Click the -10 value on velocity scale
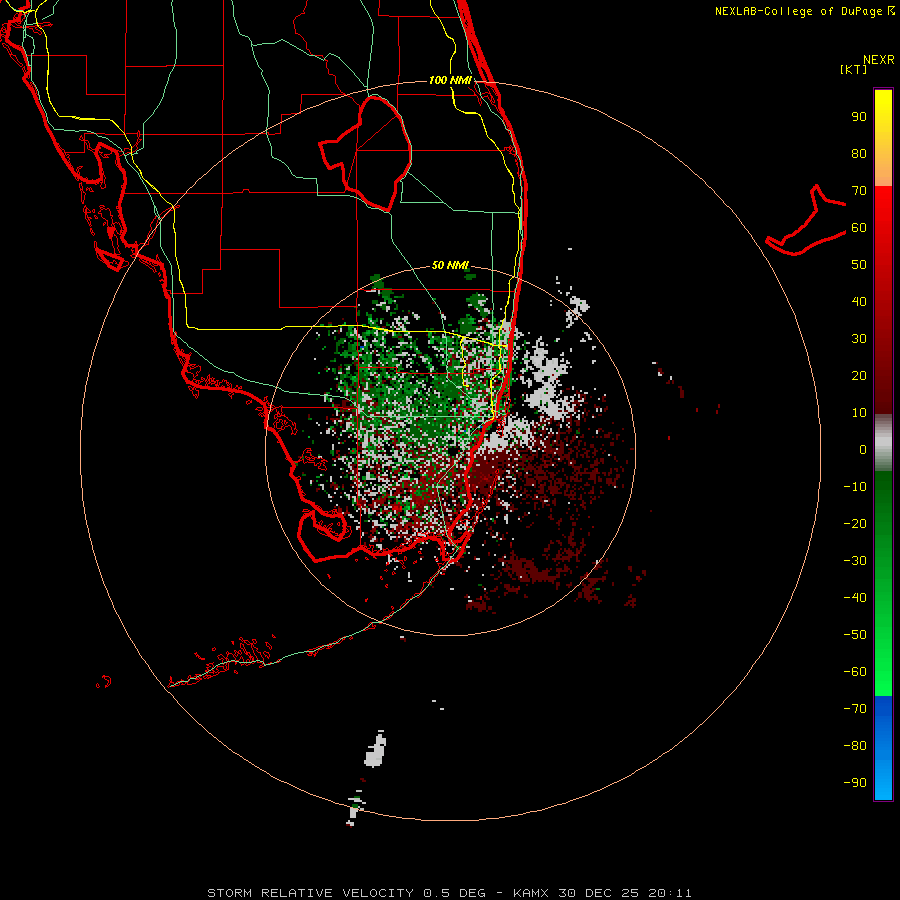900x900 pixels. point(855,487)
